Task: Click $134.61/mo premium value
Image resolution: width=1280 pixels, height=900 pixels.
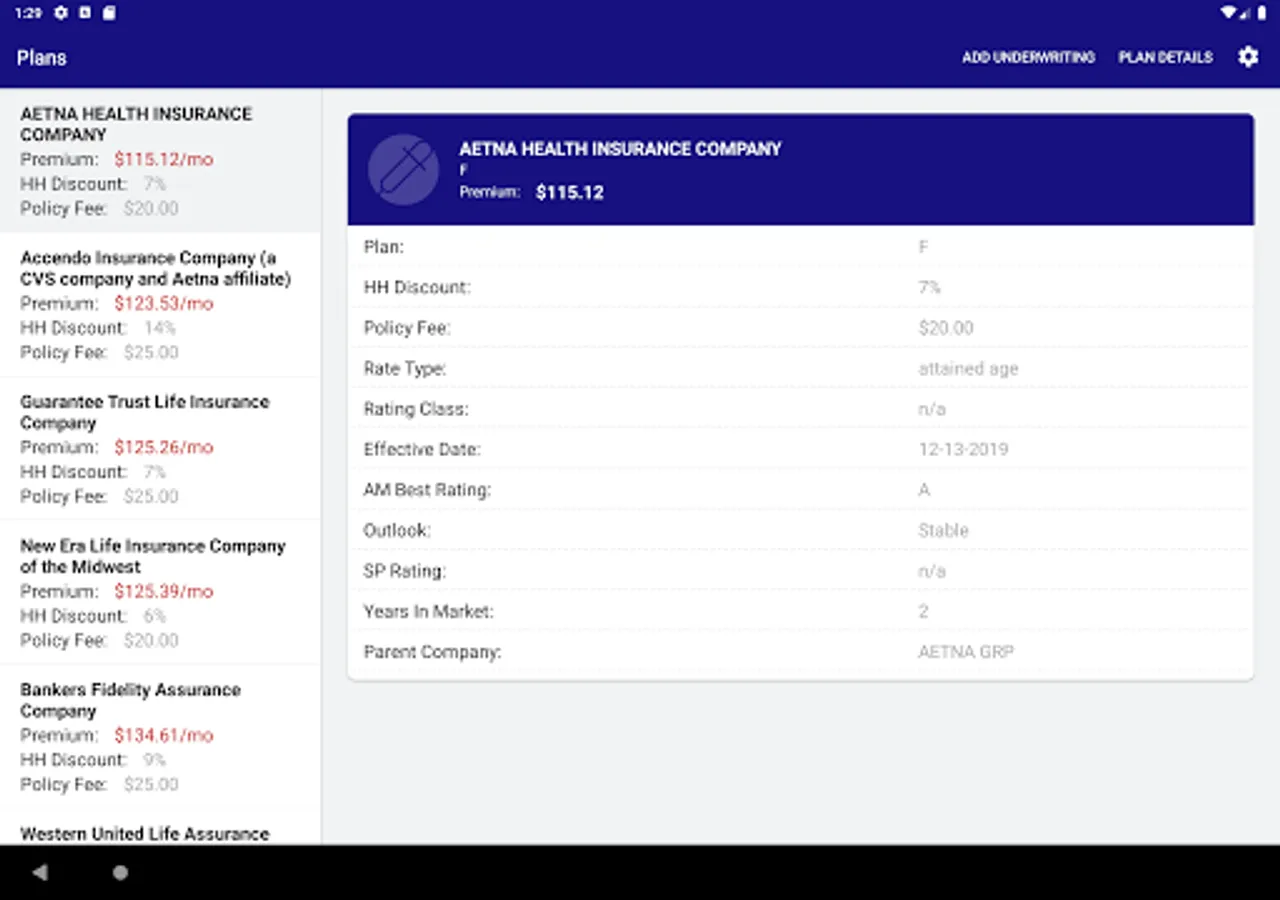Action: tap(164, 735)
